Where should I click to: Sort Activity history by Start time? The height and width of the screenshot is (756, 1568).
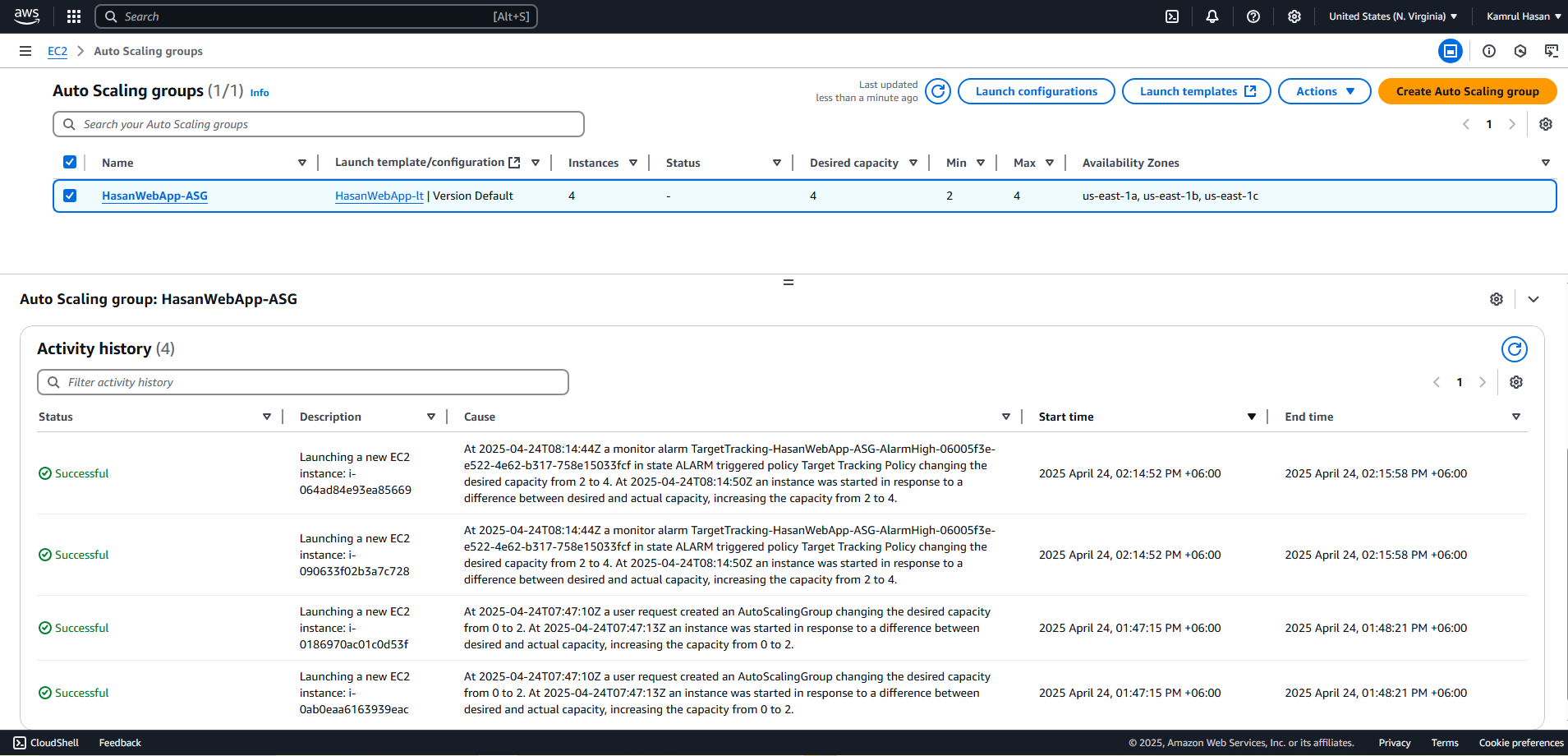pos(1252,417)
